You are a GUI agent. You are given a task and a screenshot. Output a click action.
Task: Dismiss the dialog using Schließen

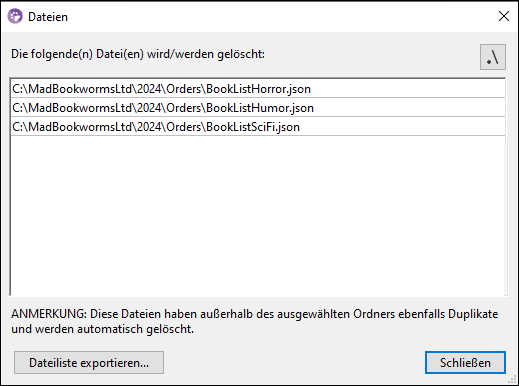click(x=465, y=362)
